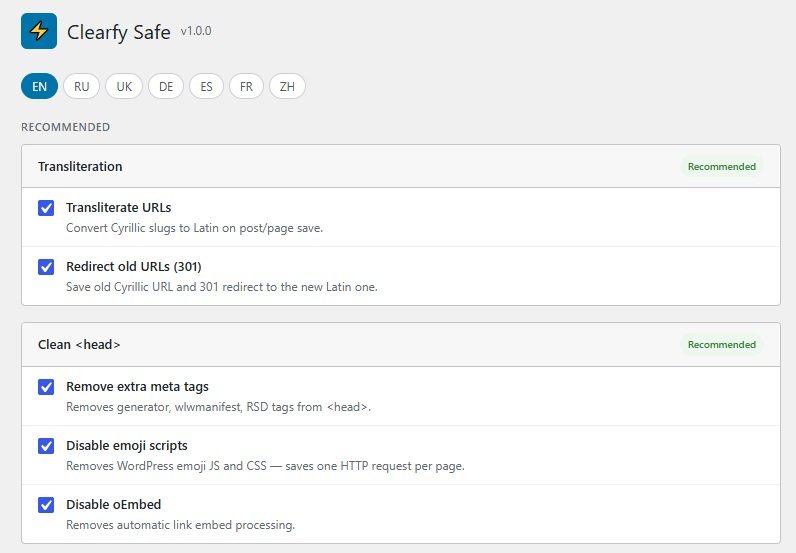Click the v1.0.0 version label
The image size is (796, 553).
[196, 31]
